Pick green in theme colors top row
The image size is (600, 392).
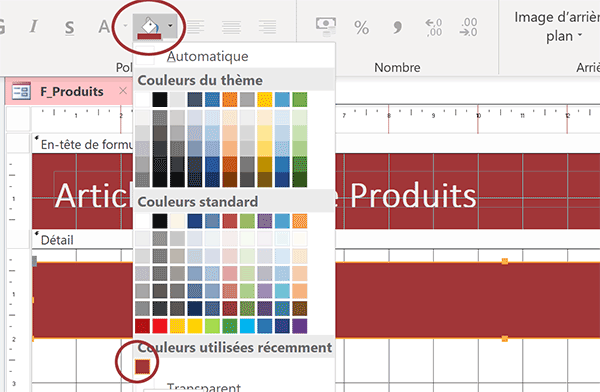pos(300,100)
